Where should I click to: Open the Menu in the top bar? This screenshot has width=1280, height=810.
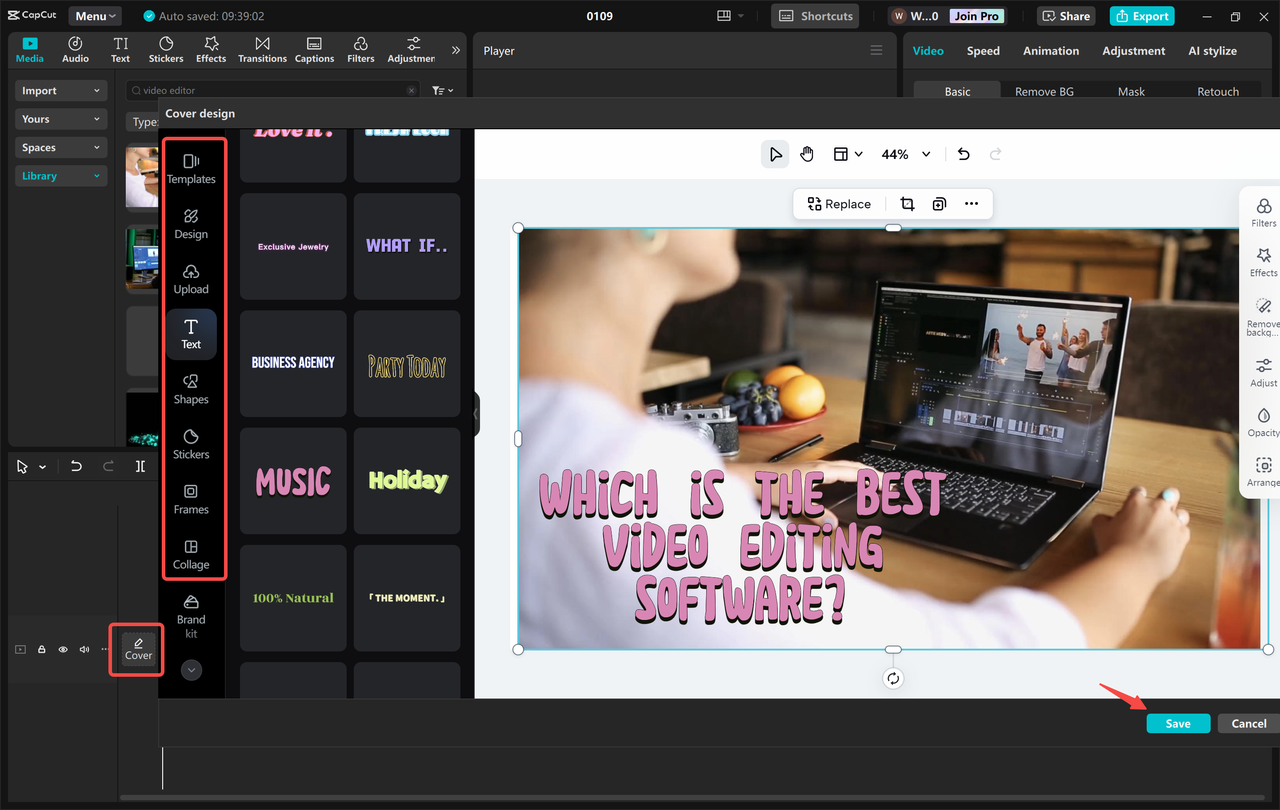[x=94, y=15]
